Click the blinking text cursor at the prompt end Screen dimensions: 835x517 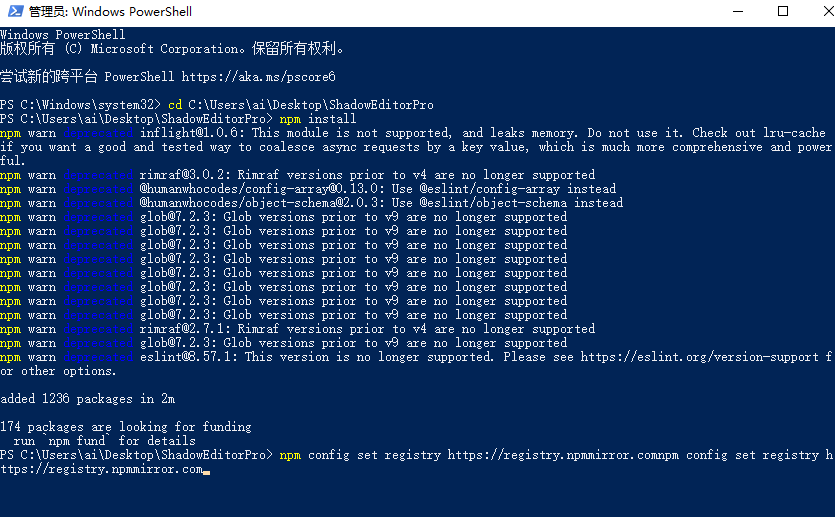click(206, 470)
